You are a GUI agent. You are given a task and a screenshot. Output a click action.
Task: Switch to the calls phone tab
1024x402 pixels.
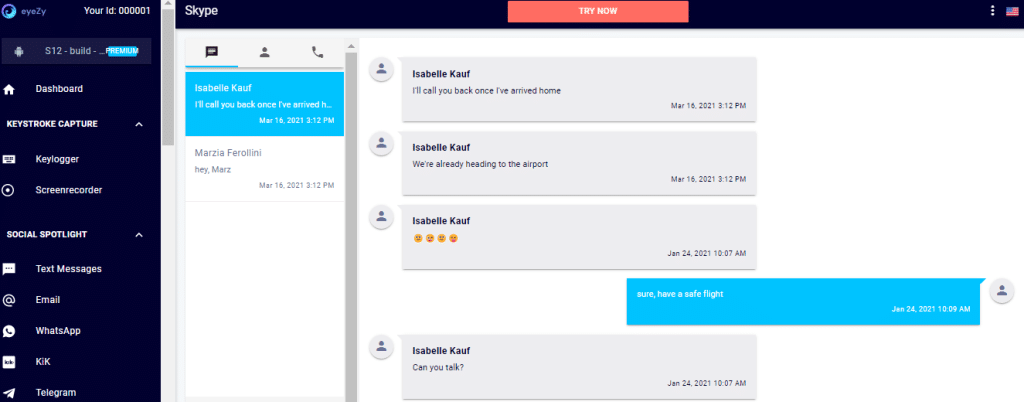[x=317, y=52]
